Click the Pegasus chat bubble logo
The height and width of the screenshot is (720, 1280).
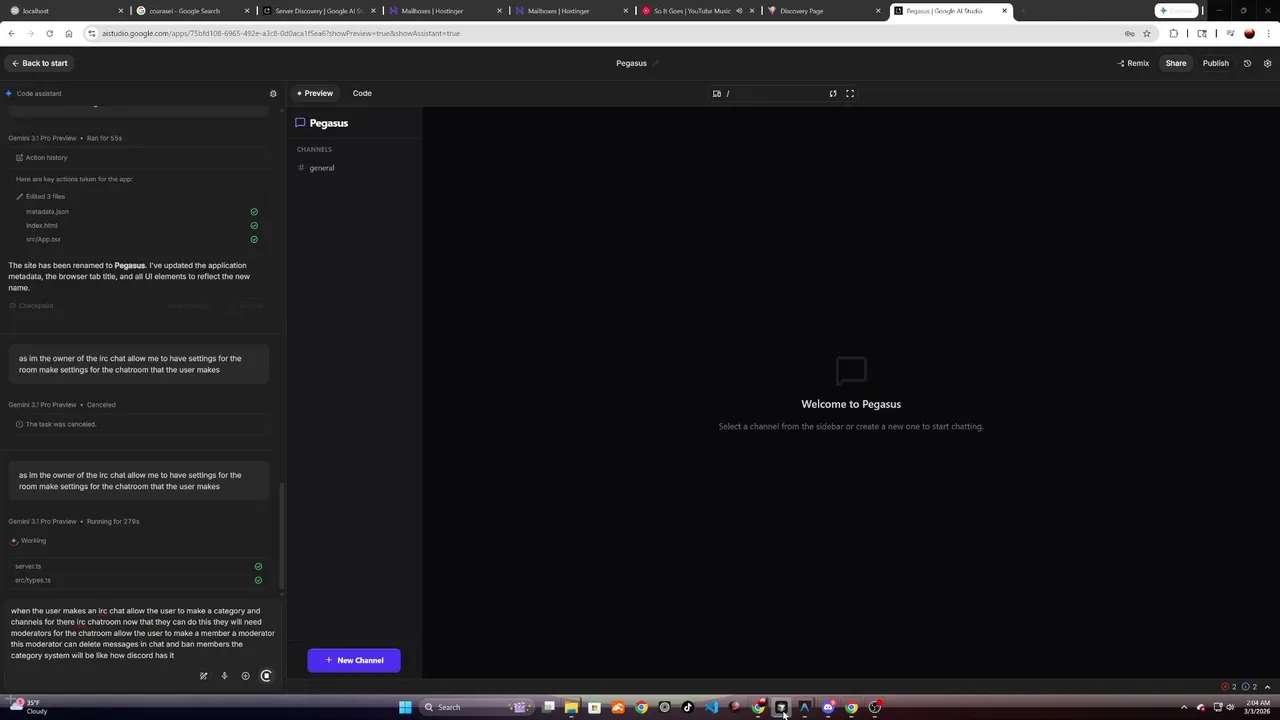[300, 123]
